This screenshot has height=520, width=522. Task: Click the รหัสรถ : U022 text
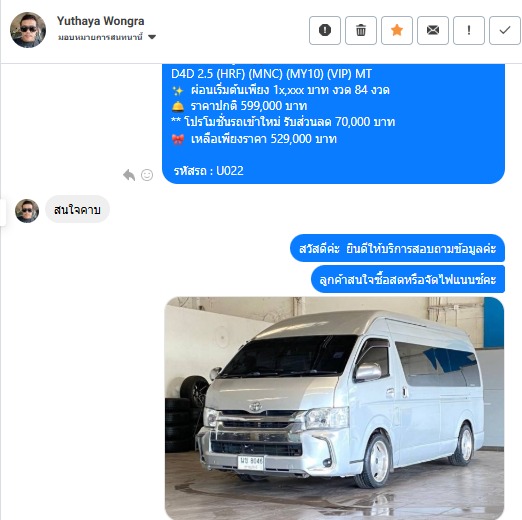click(209, 171)
